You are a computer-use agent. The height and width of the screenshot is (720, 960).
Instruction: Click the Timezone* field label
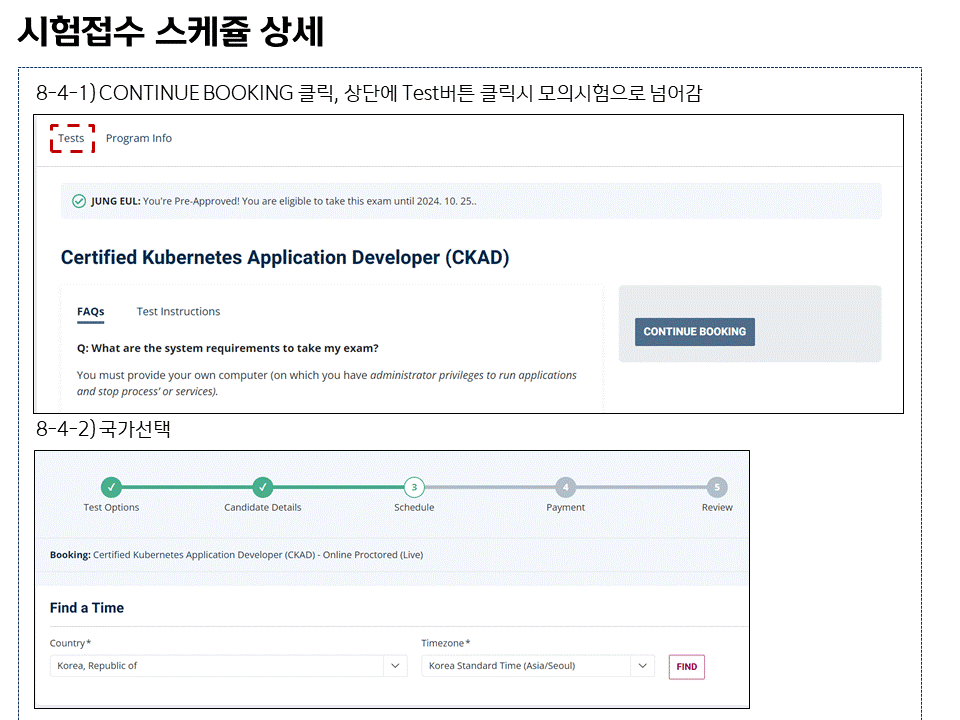(x=446, y=643)
